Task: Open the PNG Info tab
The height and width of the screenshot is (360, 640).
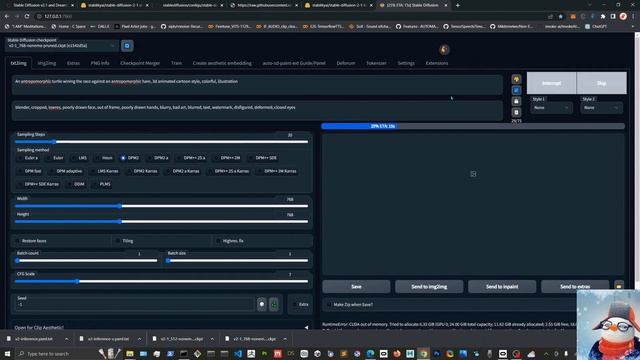Action: point(100,63)
